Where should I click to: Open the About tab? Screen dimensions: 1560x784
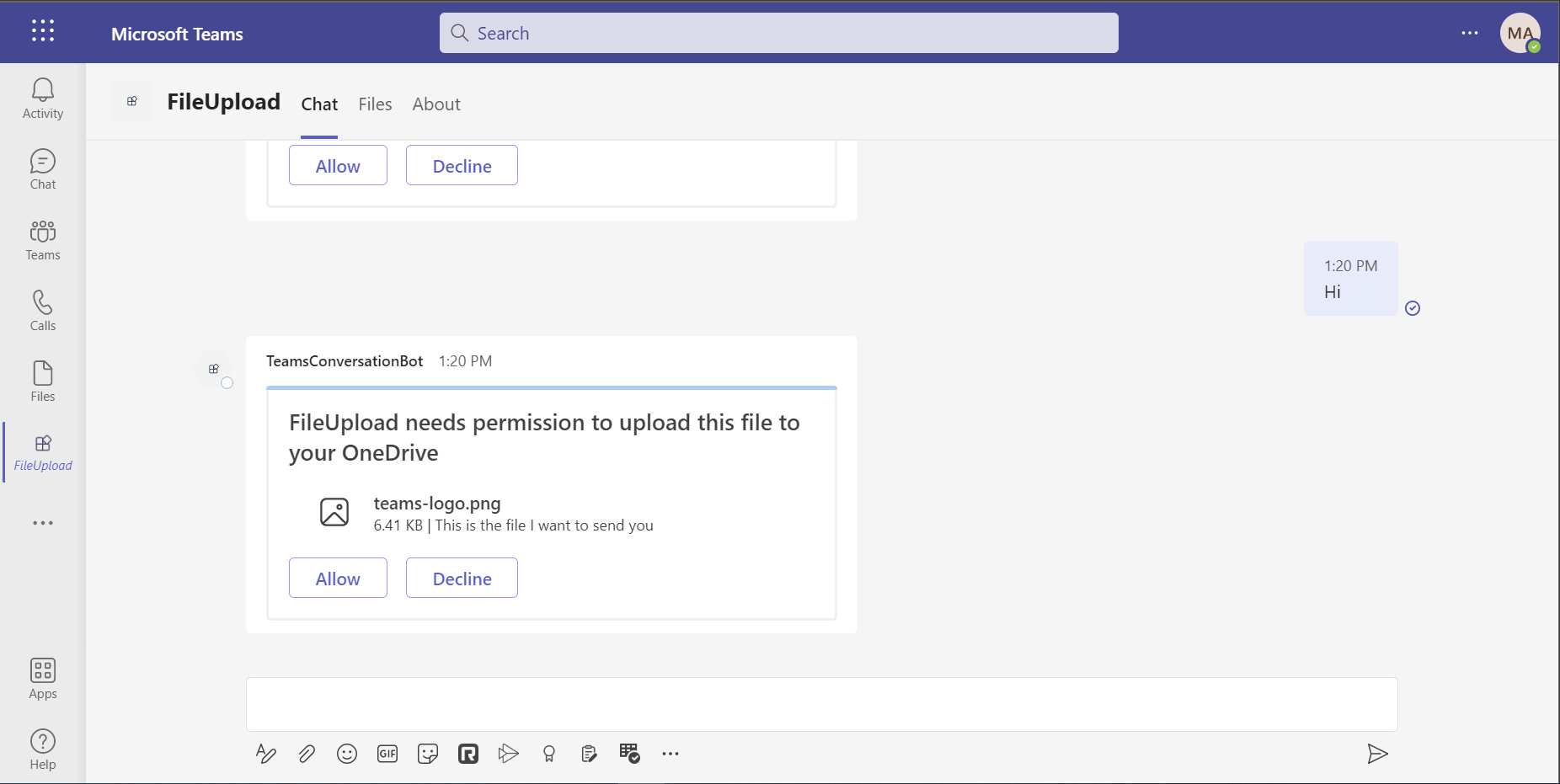coord(436,104)
